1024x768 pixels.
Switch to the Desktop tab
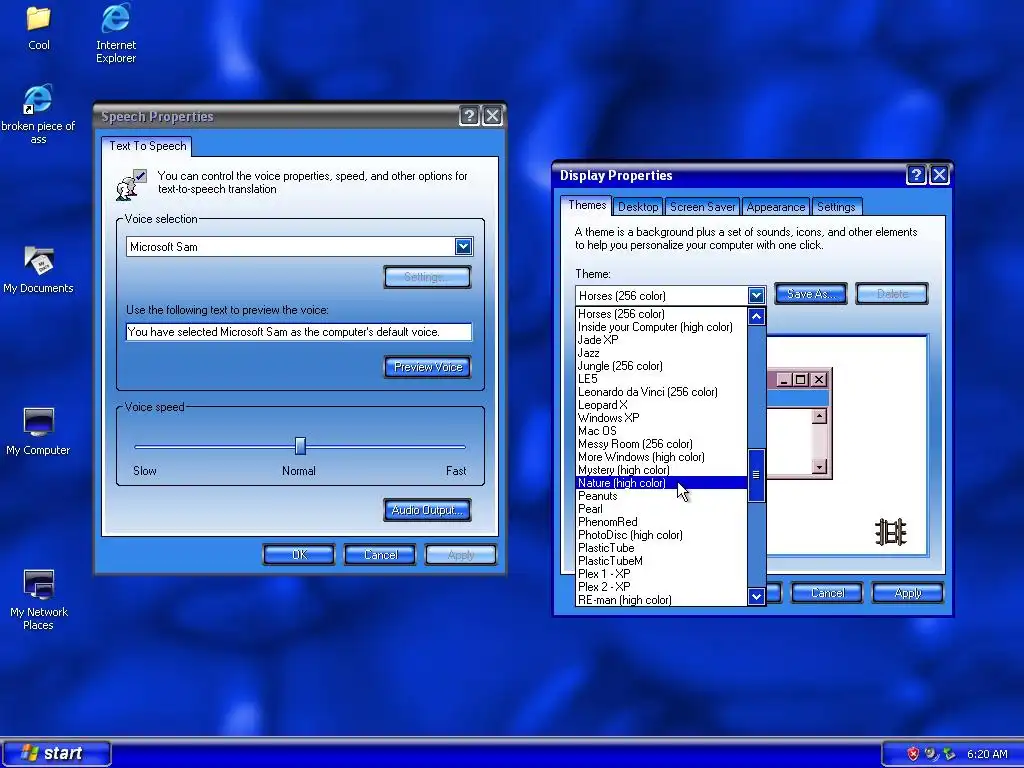638,207
